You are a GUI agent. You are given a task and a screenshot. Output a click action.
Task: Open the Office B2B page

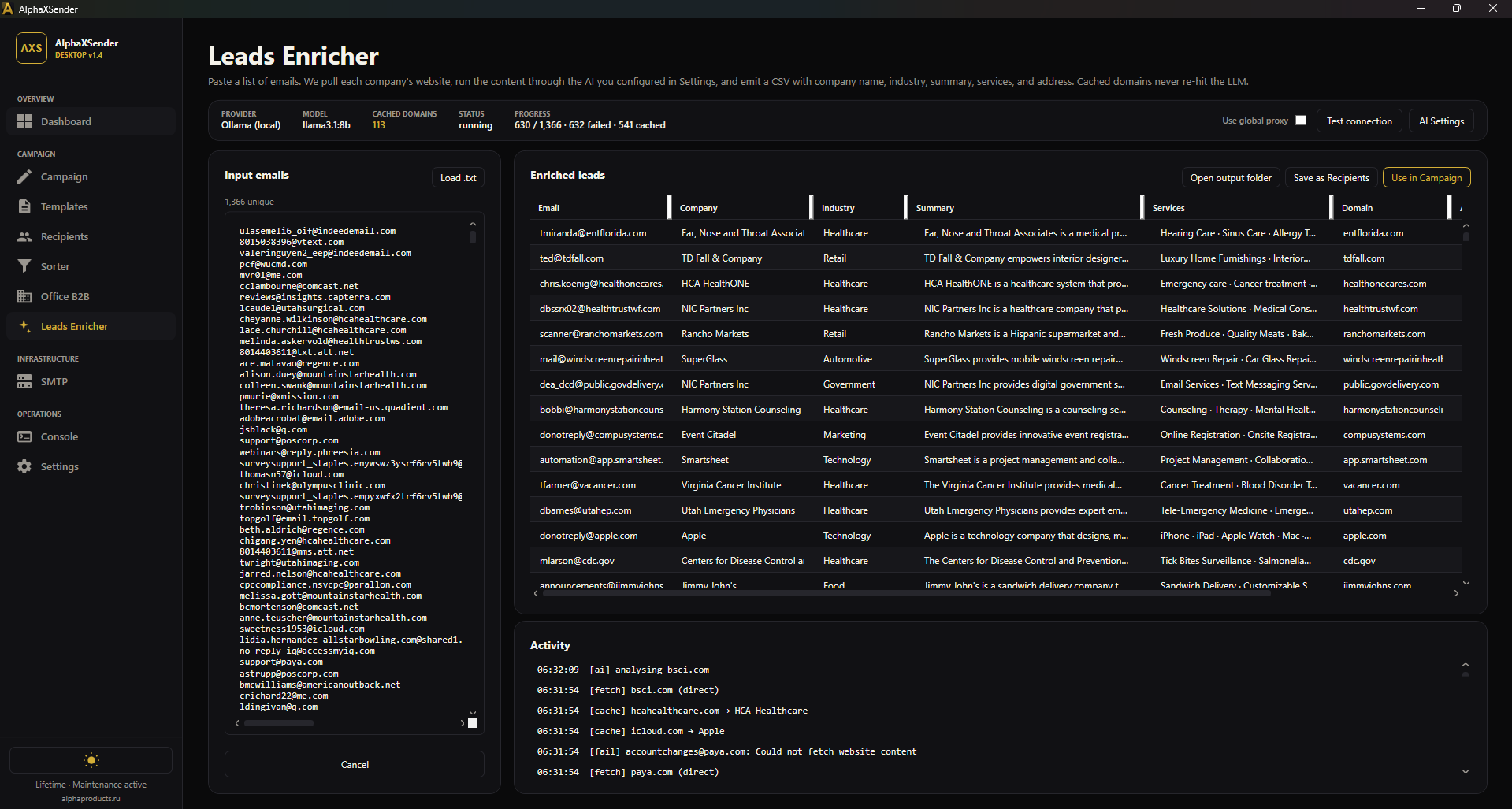pyautogui.click(x=91, y=296)
